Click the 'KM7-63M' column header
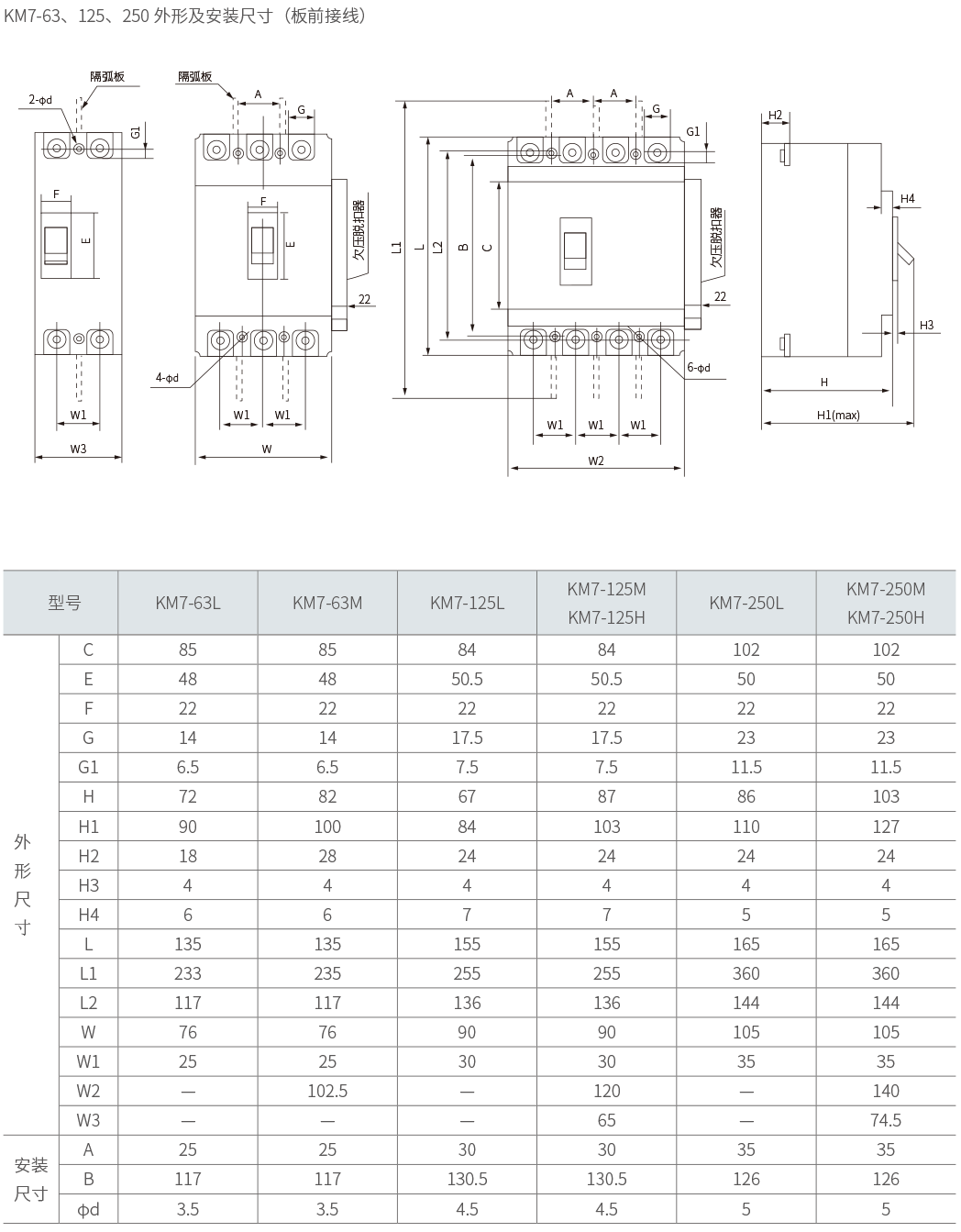 tap(327, 603)
